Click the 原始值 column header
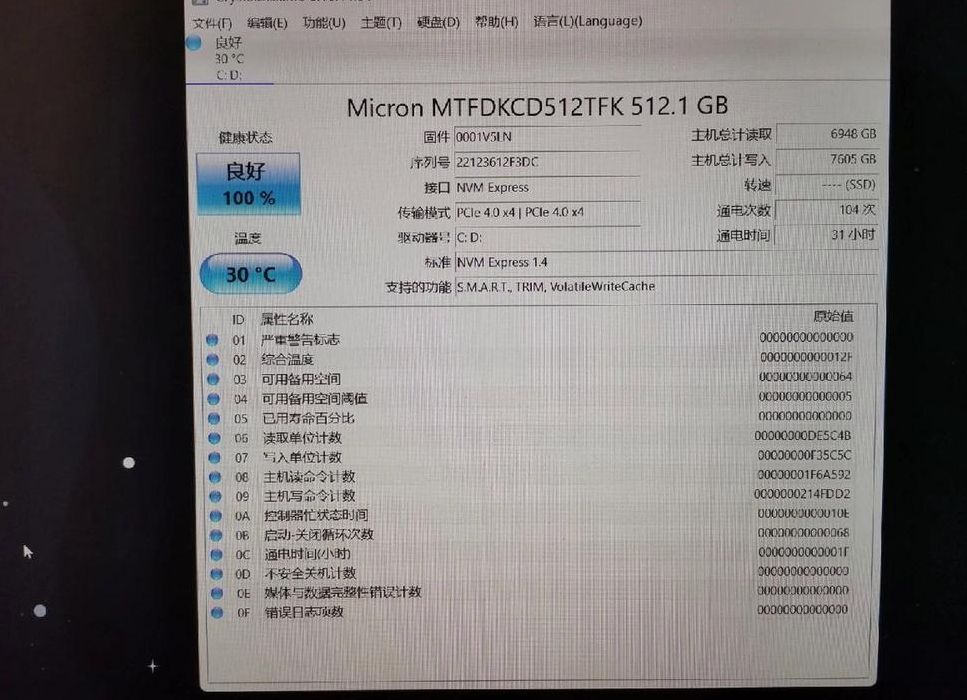967x700 pixels. tap(834, 316)
